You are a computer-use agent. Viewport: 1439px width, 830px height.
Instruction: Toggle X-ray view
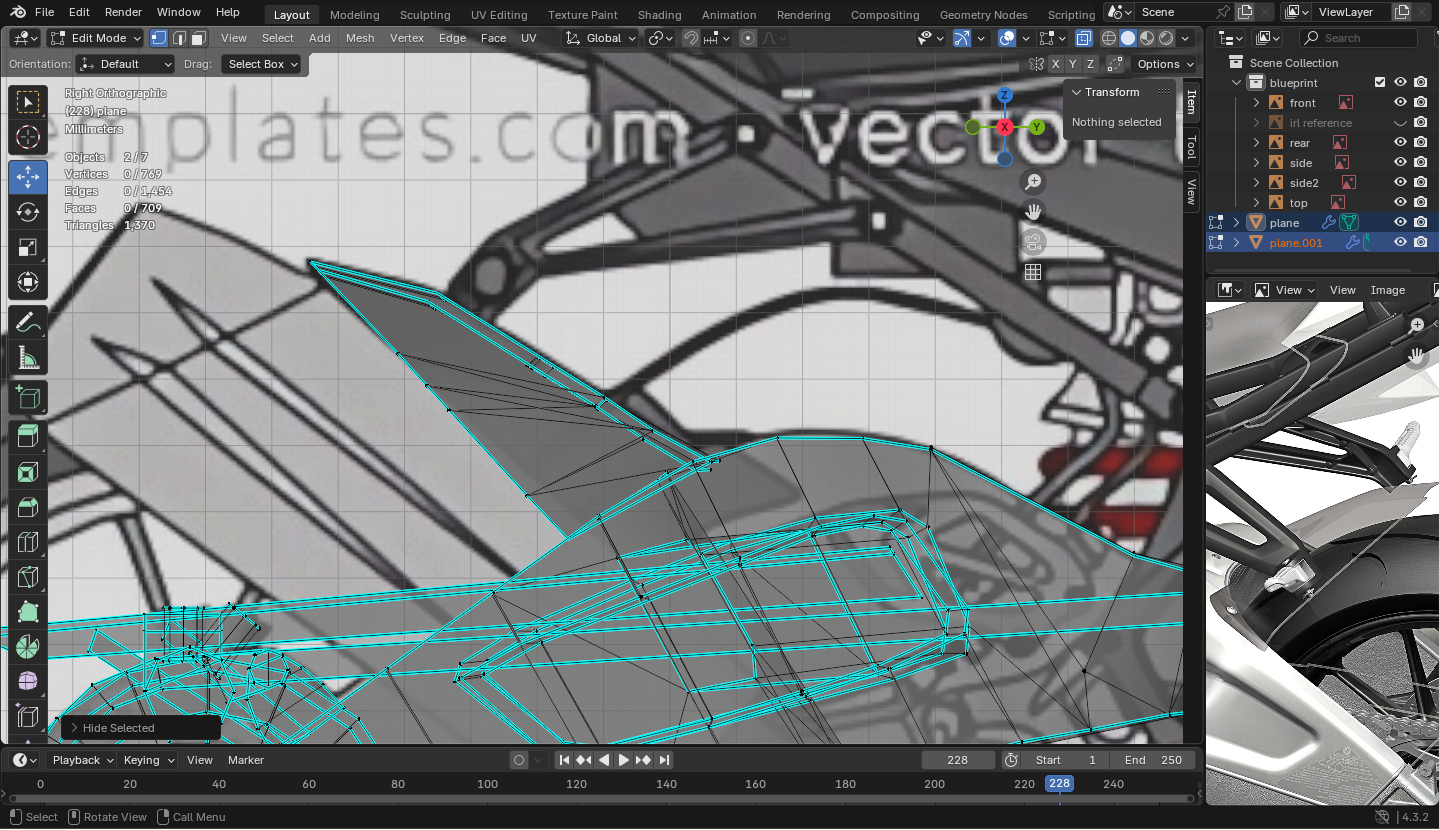tap(1084, 38)
